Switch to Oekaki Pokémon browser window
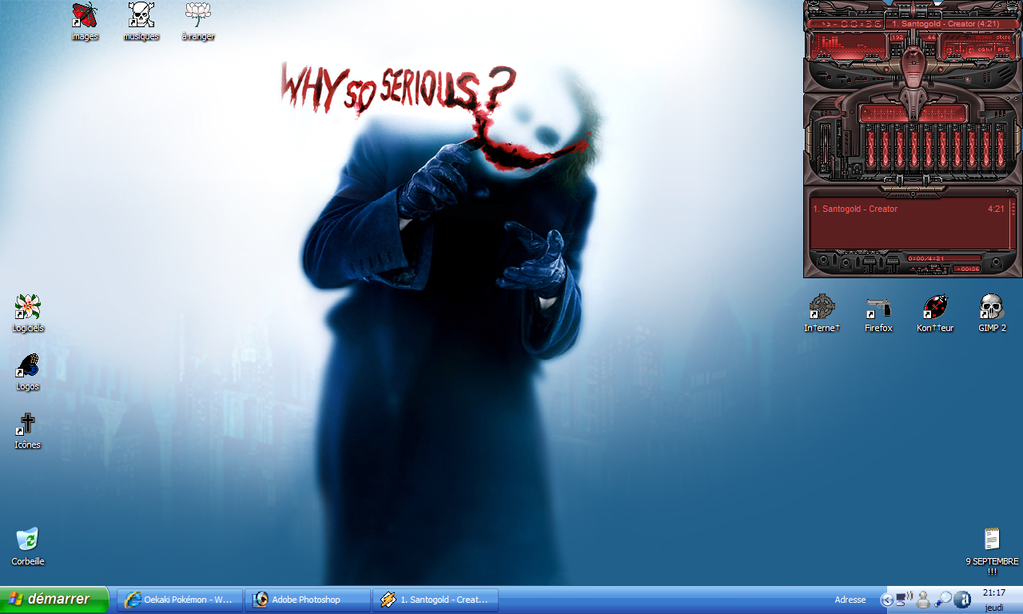This screenshot has height=614, width=1023. (x=179, y=600)
